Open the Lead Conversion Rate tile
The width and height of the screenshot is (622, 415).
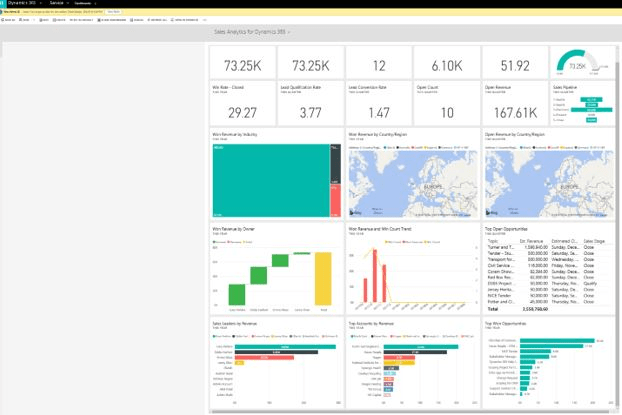click(379, 104)
